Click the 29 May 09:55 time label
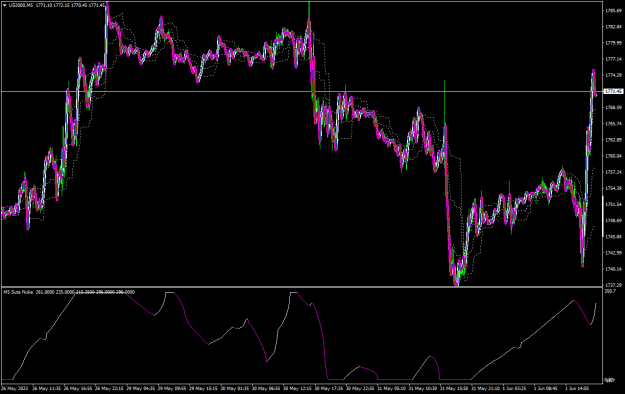 pos(172,388)
